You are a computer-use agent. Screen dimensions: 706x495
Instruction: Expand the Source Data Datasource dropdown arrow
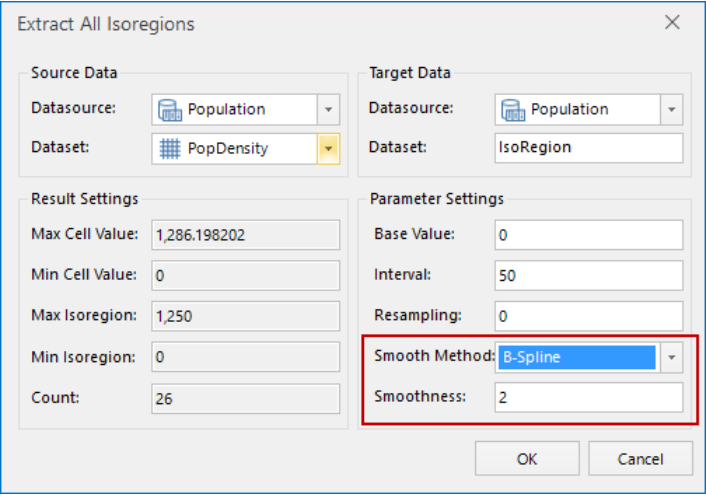tap(330, 109)
